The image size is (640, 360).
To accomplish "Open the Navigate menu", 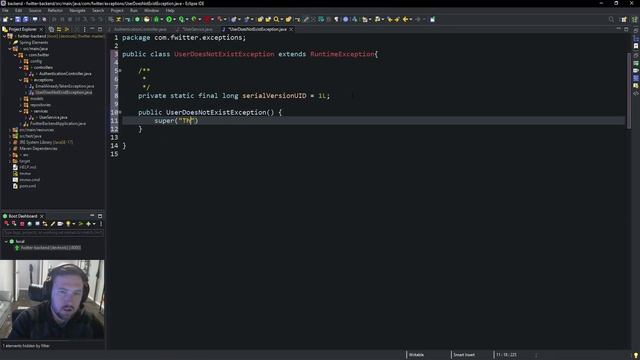I will pyautogui.click(x=77, y=11).
